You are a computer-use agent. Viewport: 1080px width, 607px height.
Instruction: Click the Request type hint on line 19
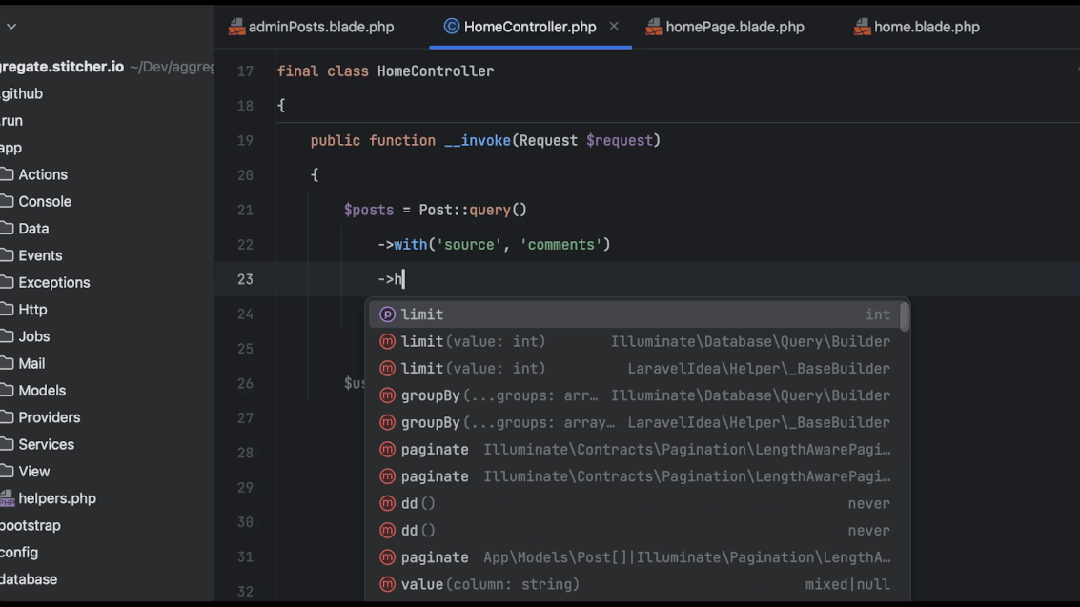(548, 141)
